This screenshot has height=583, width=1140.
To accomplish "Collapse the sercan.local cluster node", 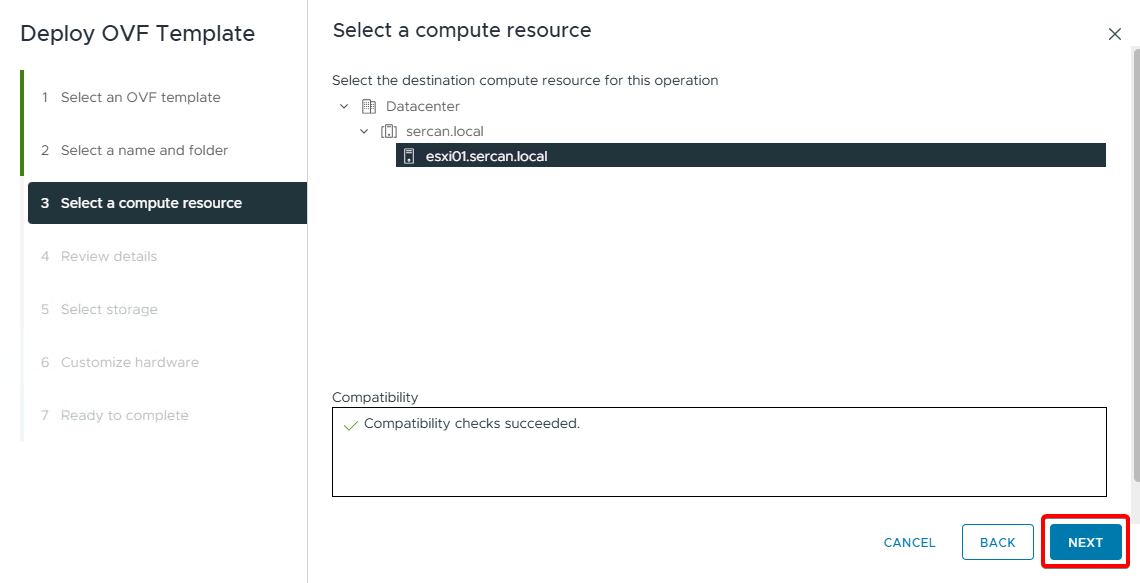I will (364, 131).
